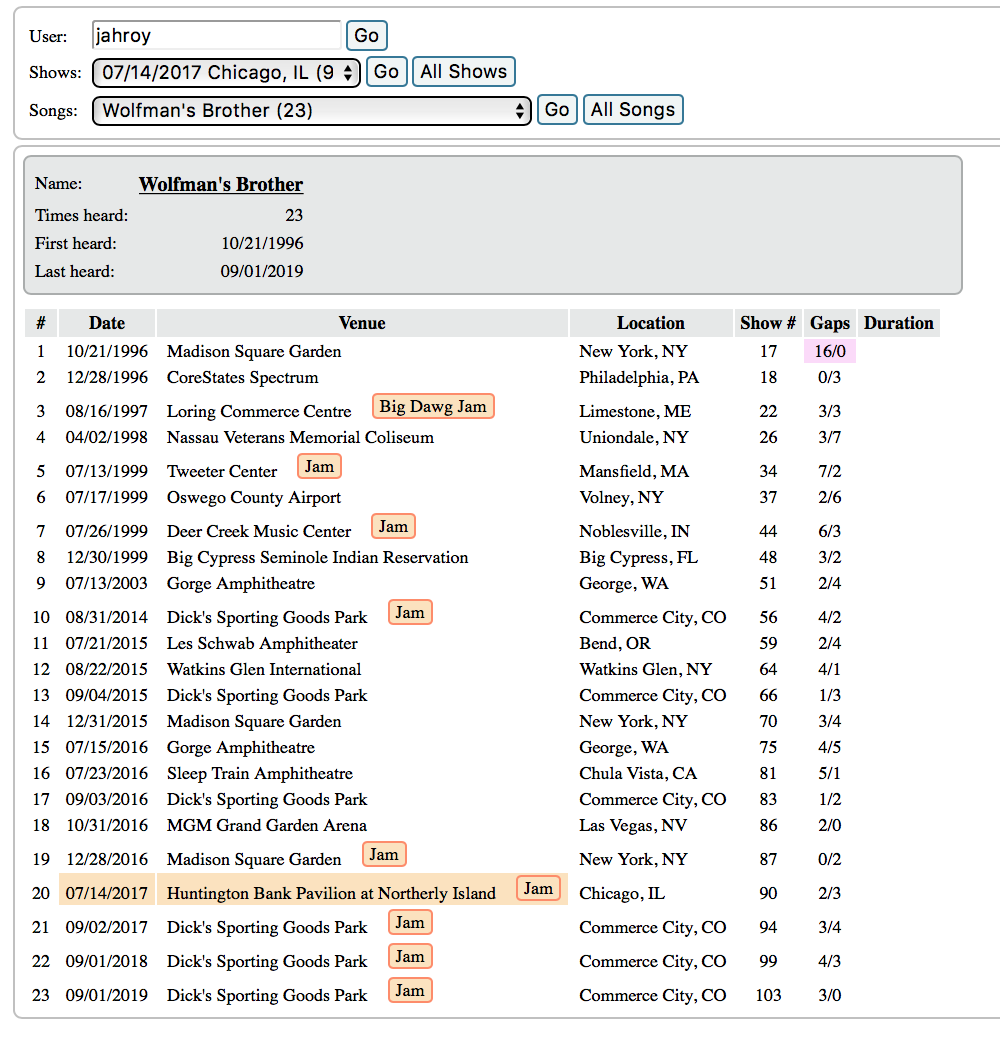The image size is (1000, 1044).
Task: Sort table by the Date column header
Action: coord(107,323)
